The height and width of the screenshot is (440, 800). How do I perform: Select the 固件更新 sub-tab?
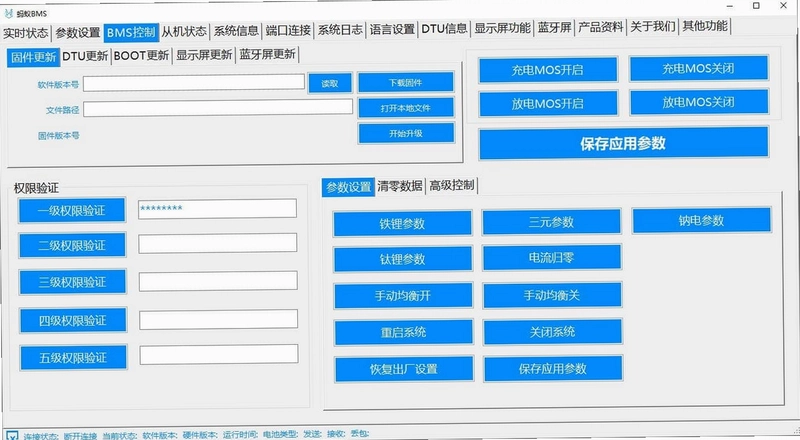click(x=33, y=58)
